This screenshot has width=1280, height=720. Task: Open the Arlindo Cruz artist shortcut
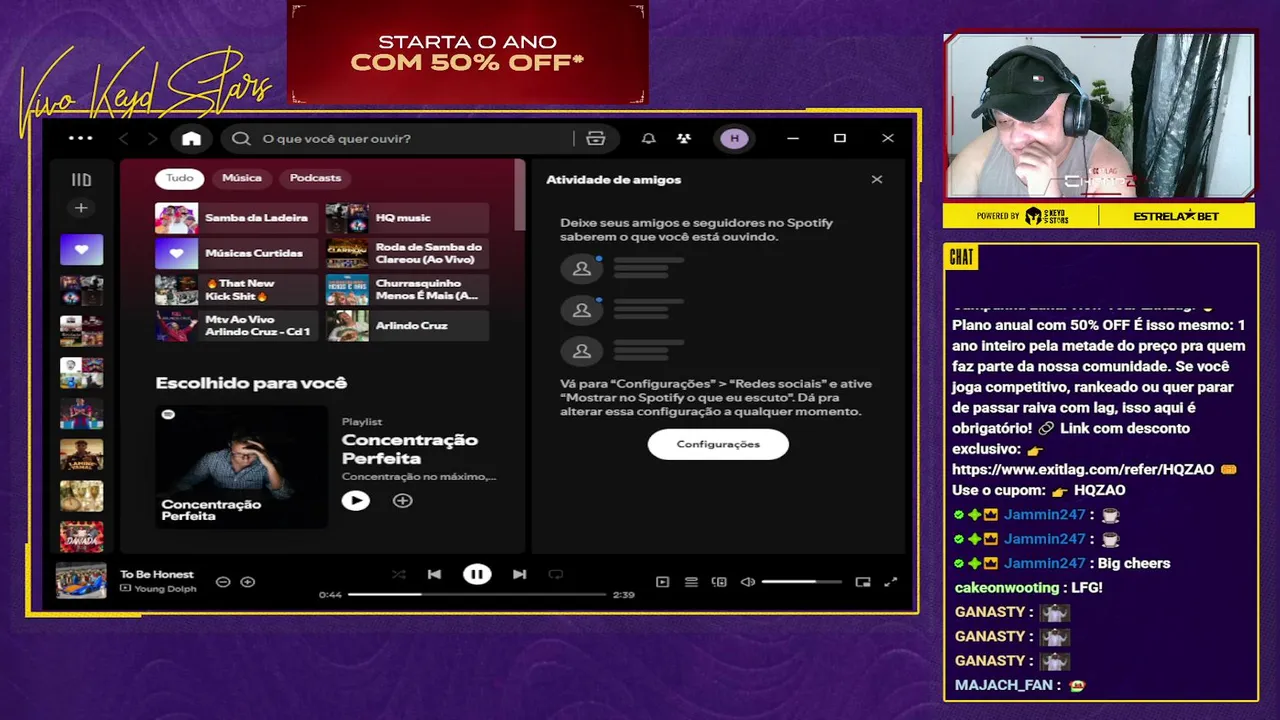pyautogui.click(x=407, y=326)
